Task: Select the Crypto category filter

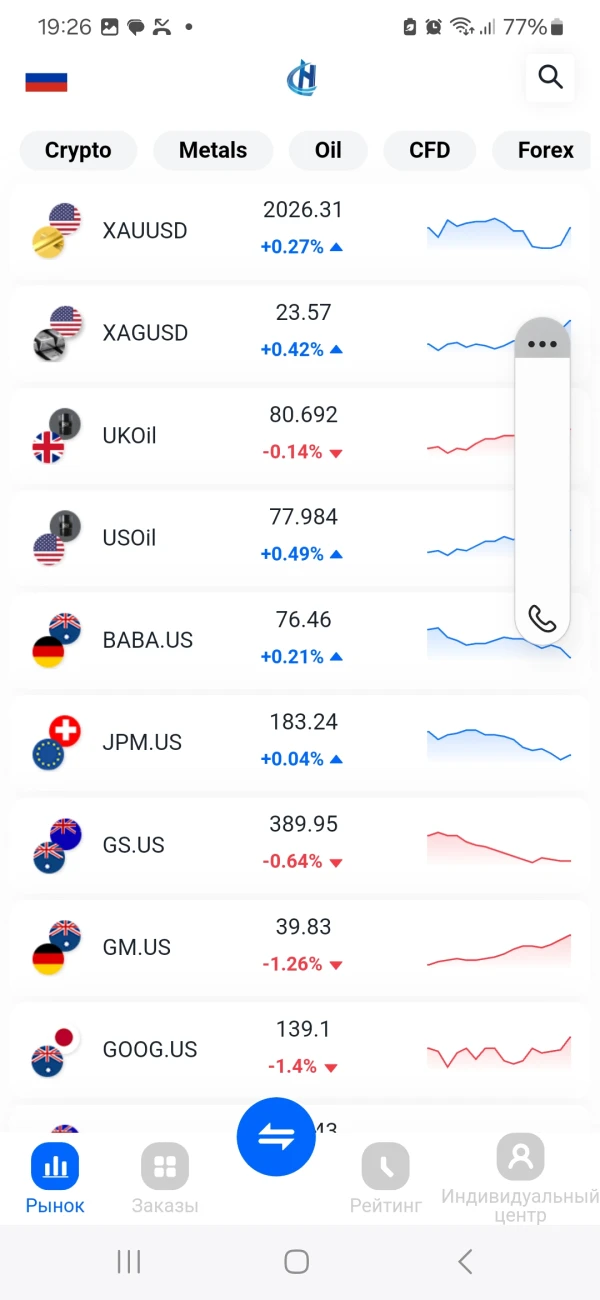Action: [x=78, y=151]
